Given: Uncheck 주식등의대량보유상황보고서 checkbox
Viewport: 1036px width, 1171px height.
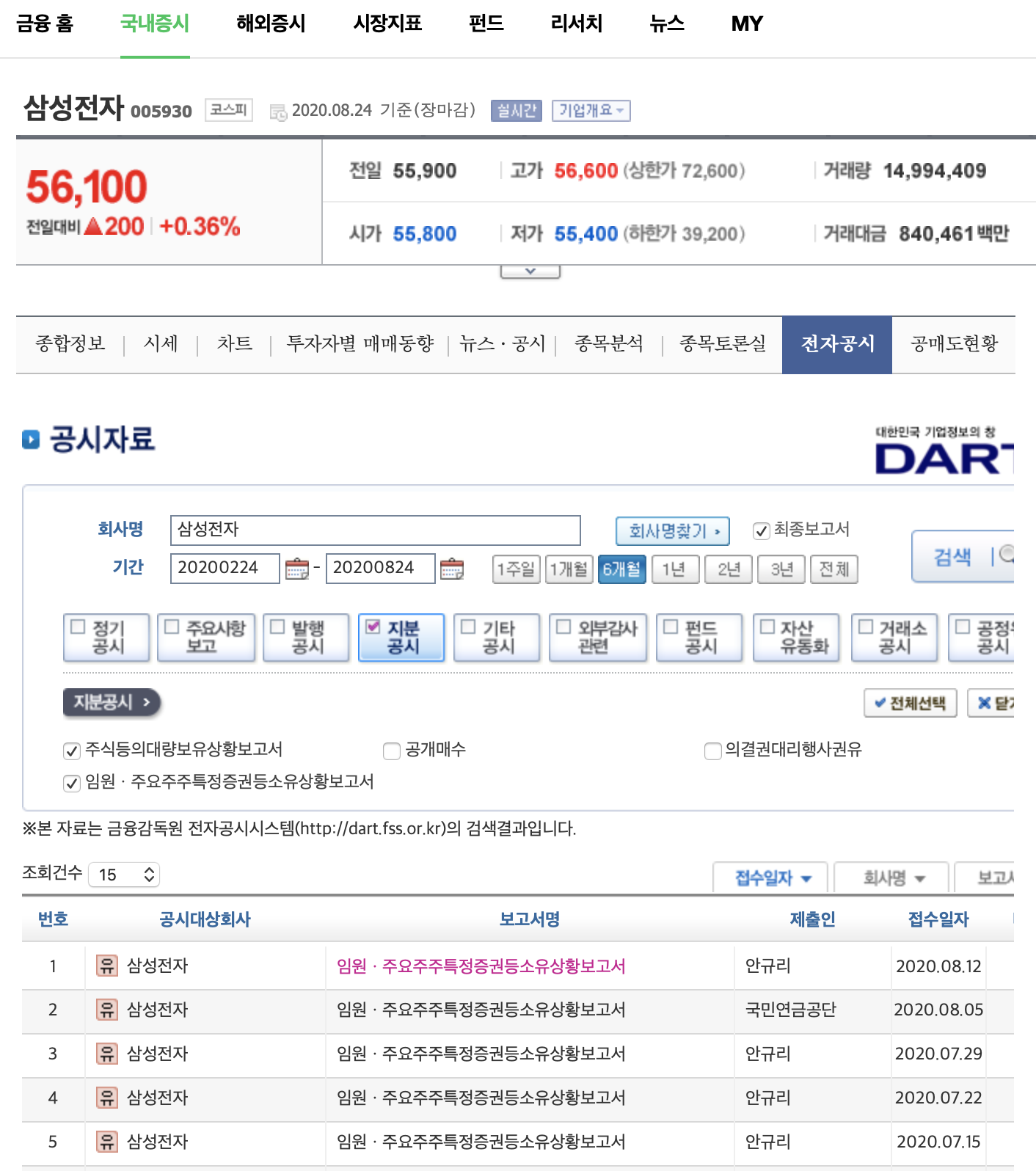Looking at the screenshot, I should (x=71, y=751).
